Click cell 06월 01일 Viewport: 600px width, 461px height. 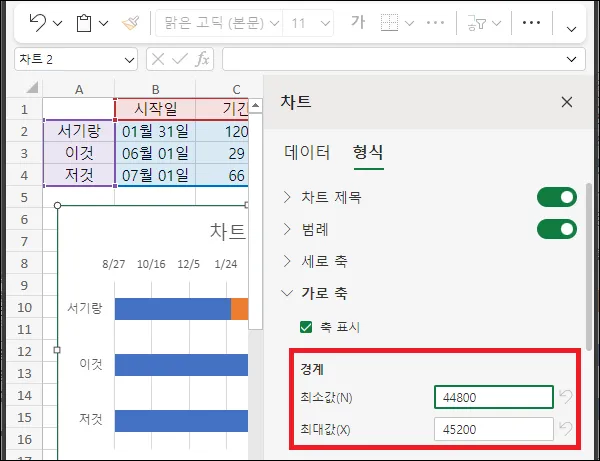click(x=155, y=153)
